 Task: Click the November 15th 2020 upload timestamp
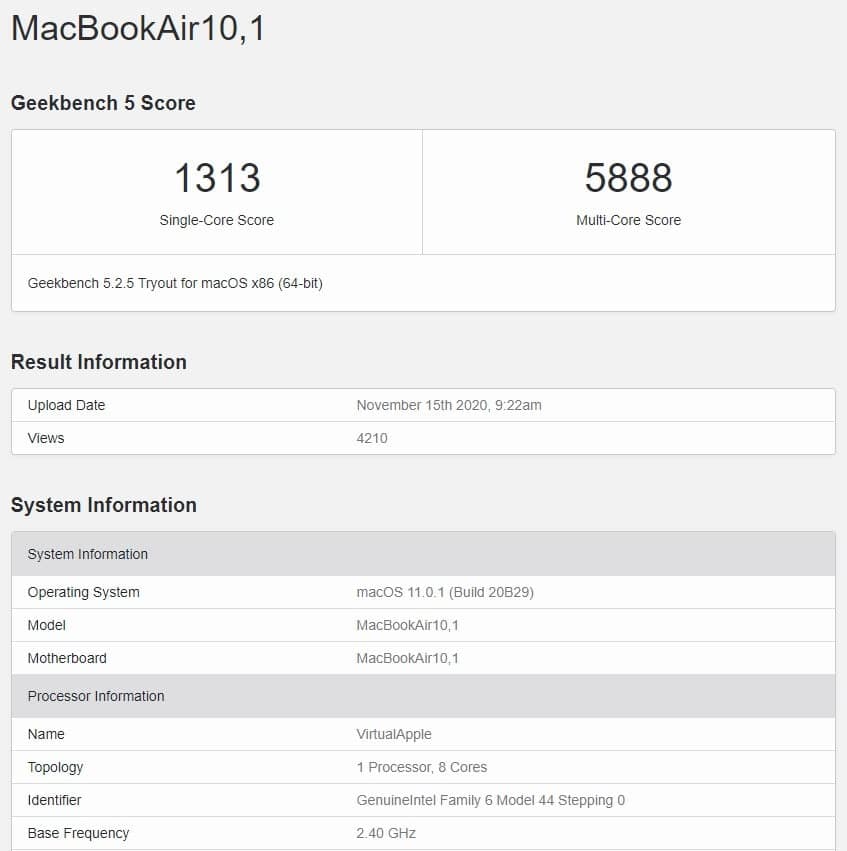coord(449,405)
